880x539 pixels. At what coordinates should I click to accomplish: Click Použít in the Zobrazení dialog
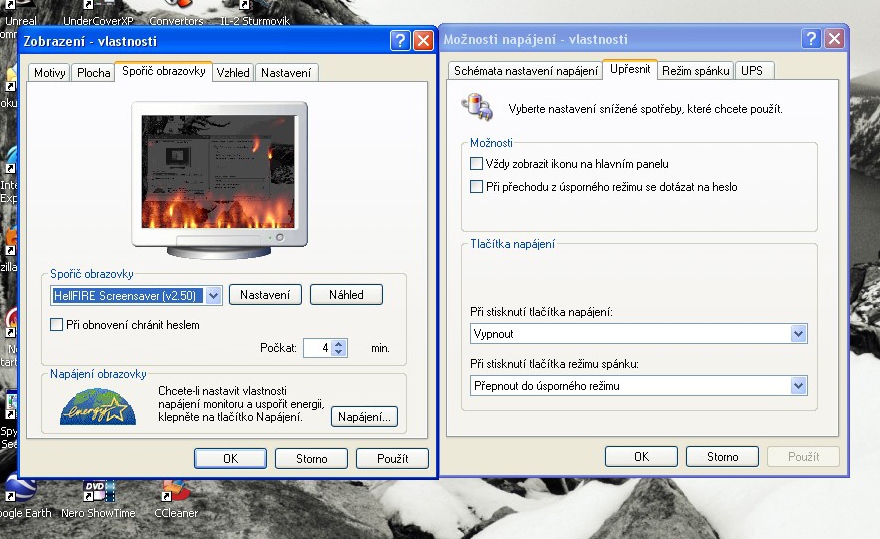(x=392, y=458)
